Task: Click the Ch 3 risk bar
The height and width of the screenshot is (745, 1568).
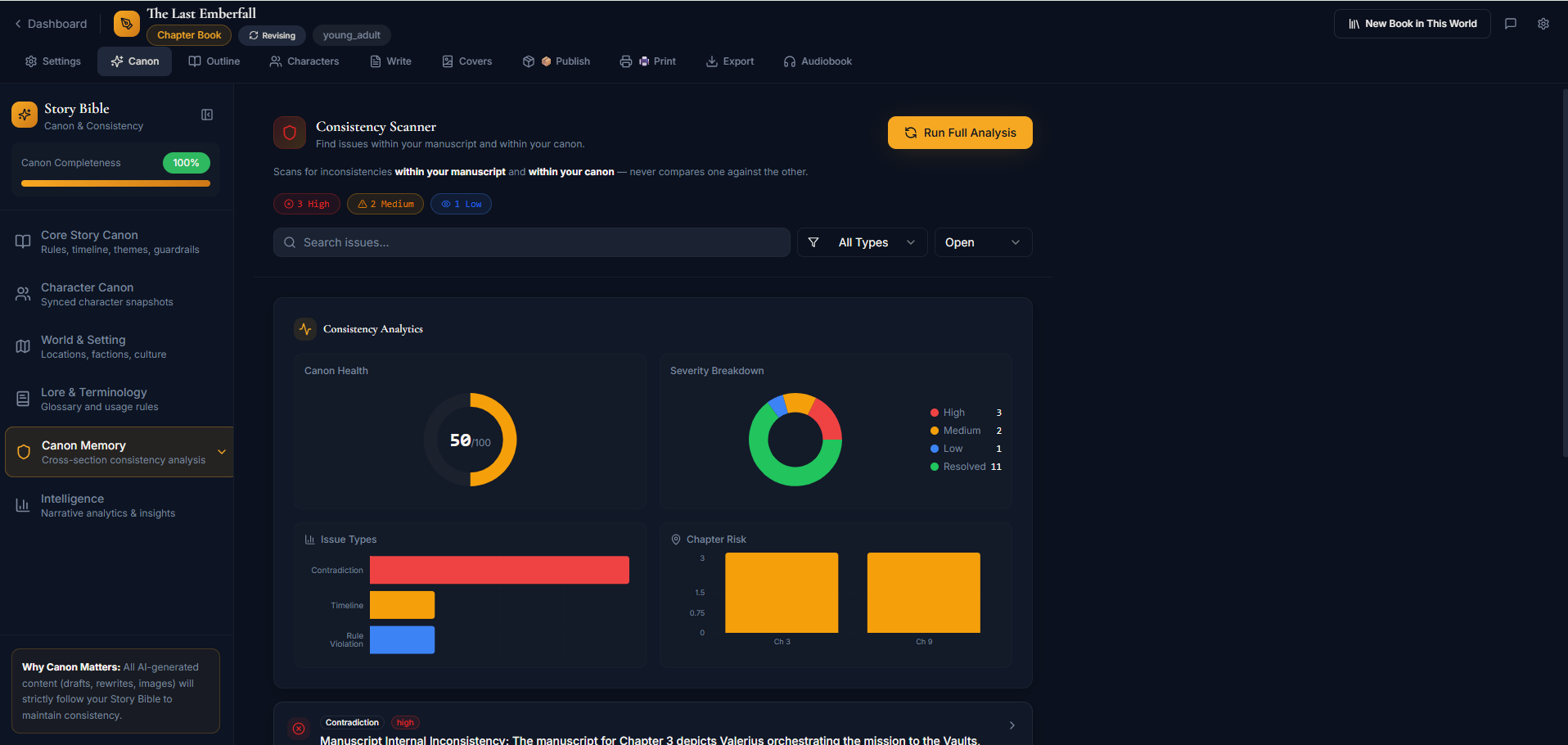Action: click(782, 593)
